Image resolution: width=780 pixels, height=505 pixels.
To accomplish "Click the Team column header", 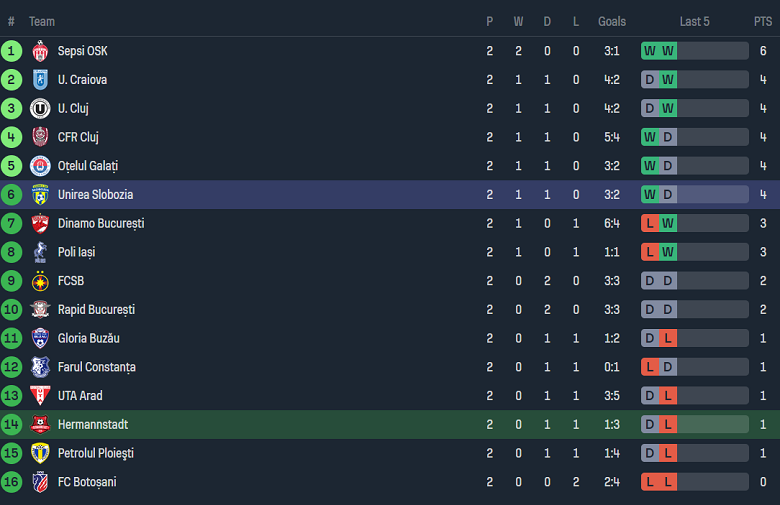I will tap(42, 21).
